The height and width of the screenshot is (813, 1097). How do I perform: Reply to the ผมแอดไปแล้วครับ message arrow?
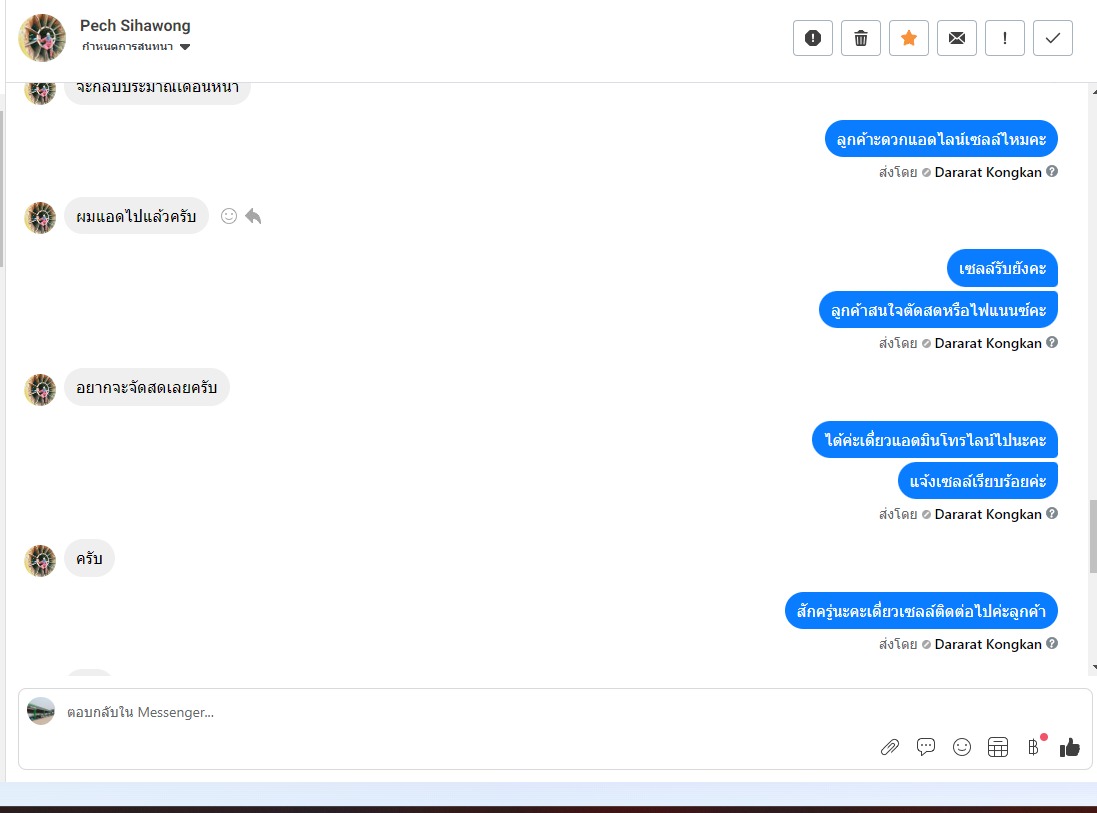click(253, 216)
